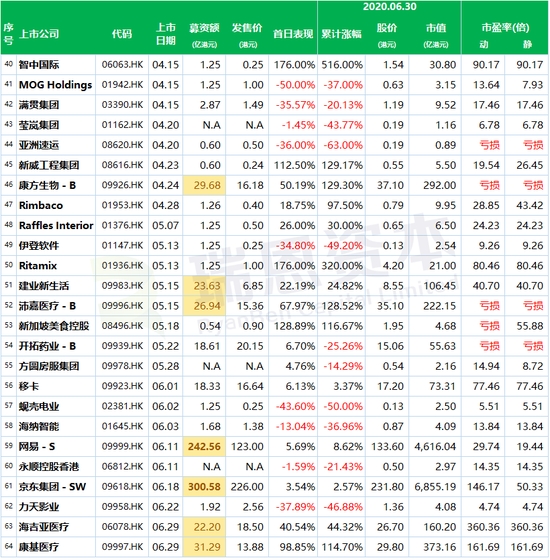
Task: Click stock code 09999.HK
Action: [122, 446]
